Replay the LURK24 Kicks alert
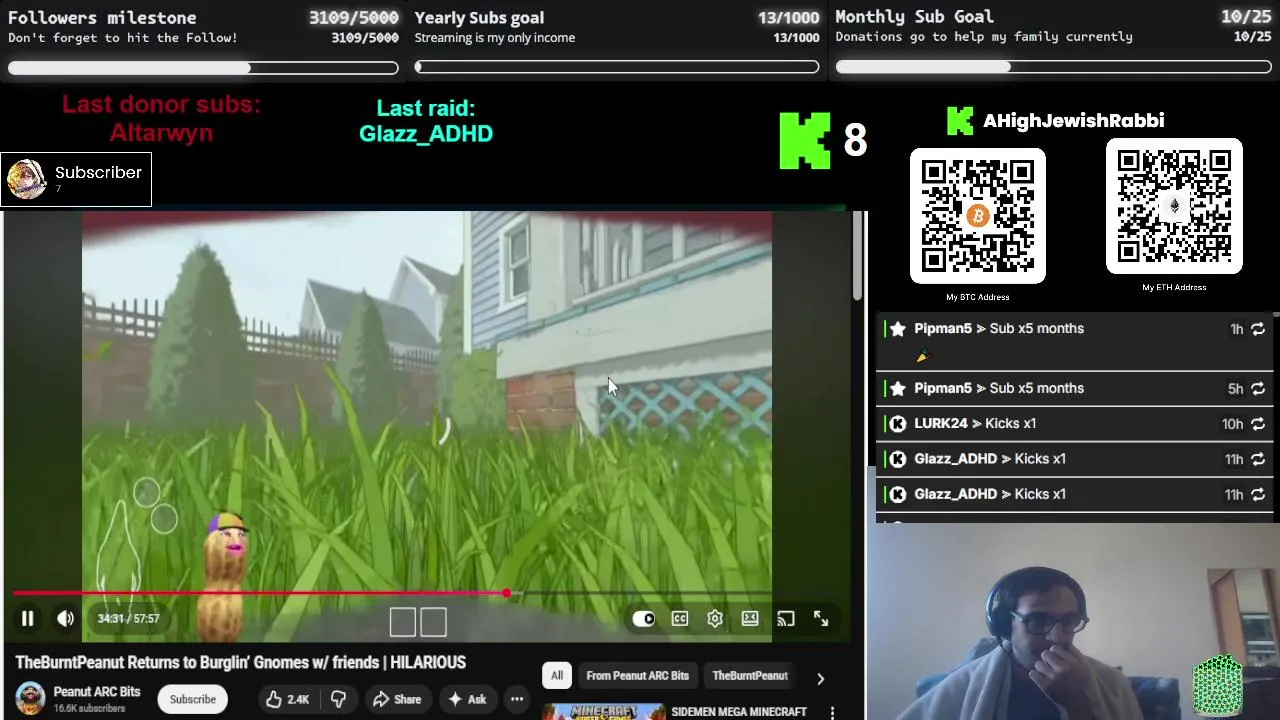Viewport: 1280px width, 720px height. click(x=1258, y=424)
